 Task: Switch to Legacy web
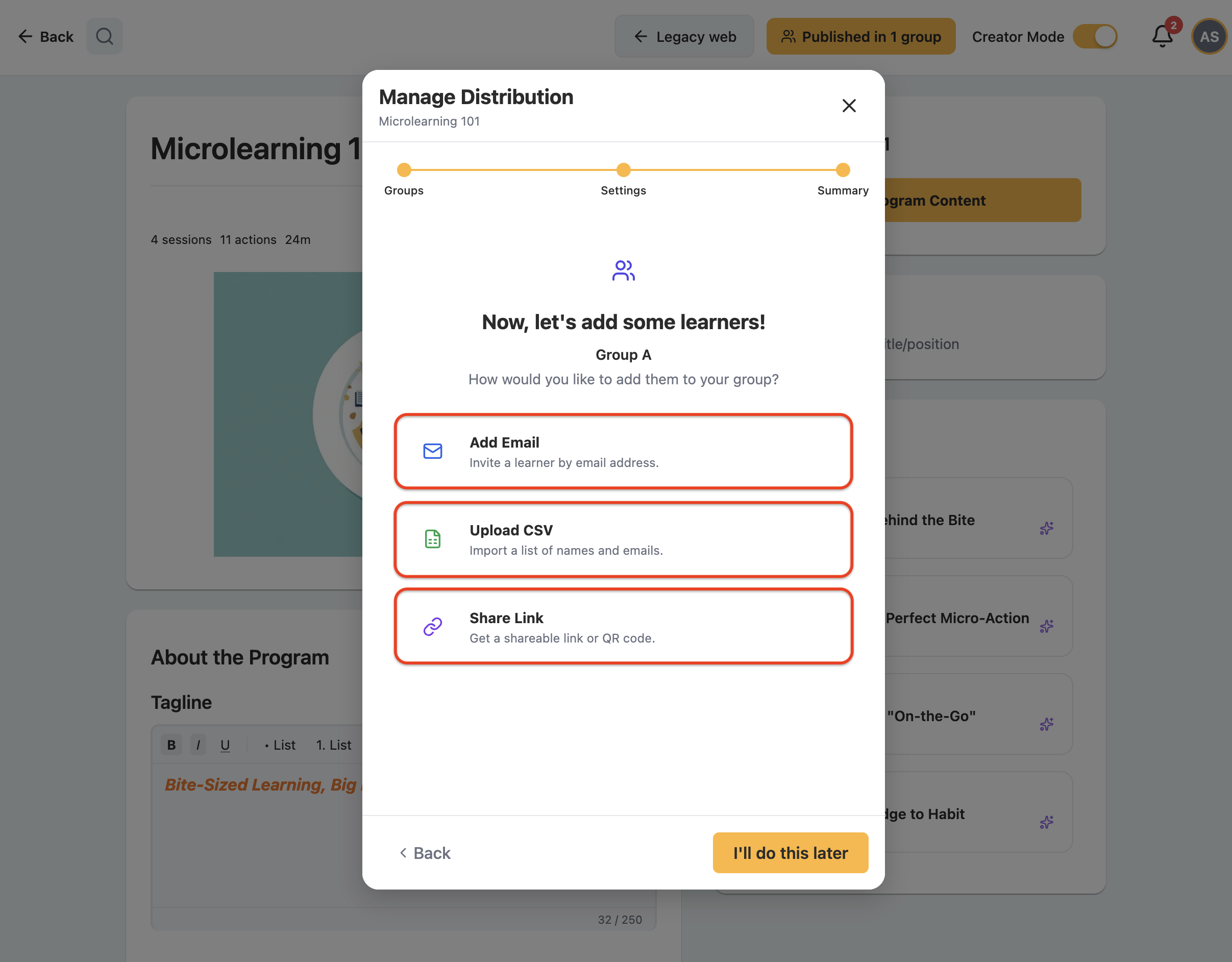coord(684,37)
